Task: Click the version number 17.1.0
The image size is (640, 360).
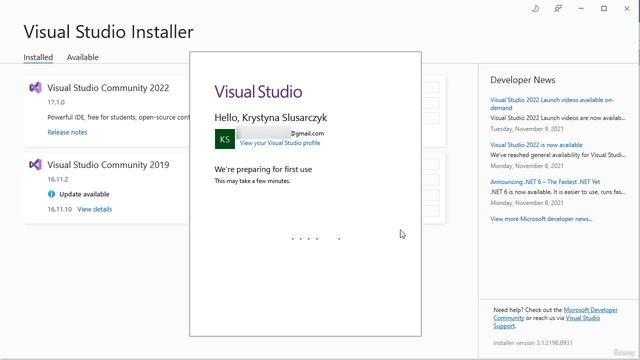Action: click(56, 102)
